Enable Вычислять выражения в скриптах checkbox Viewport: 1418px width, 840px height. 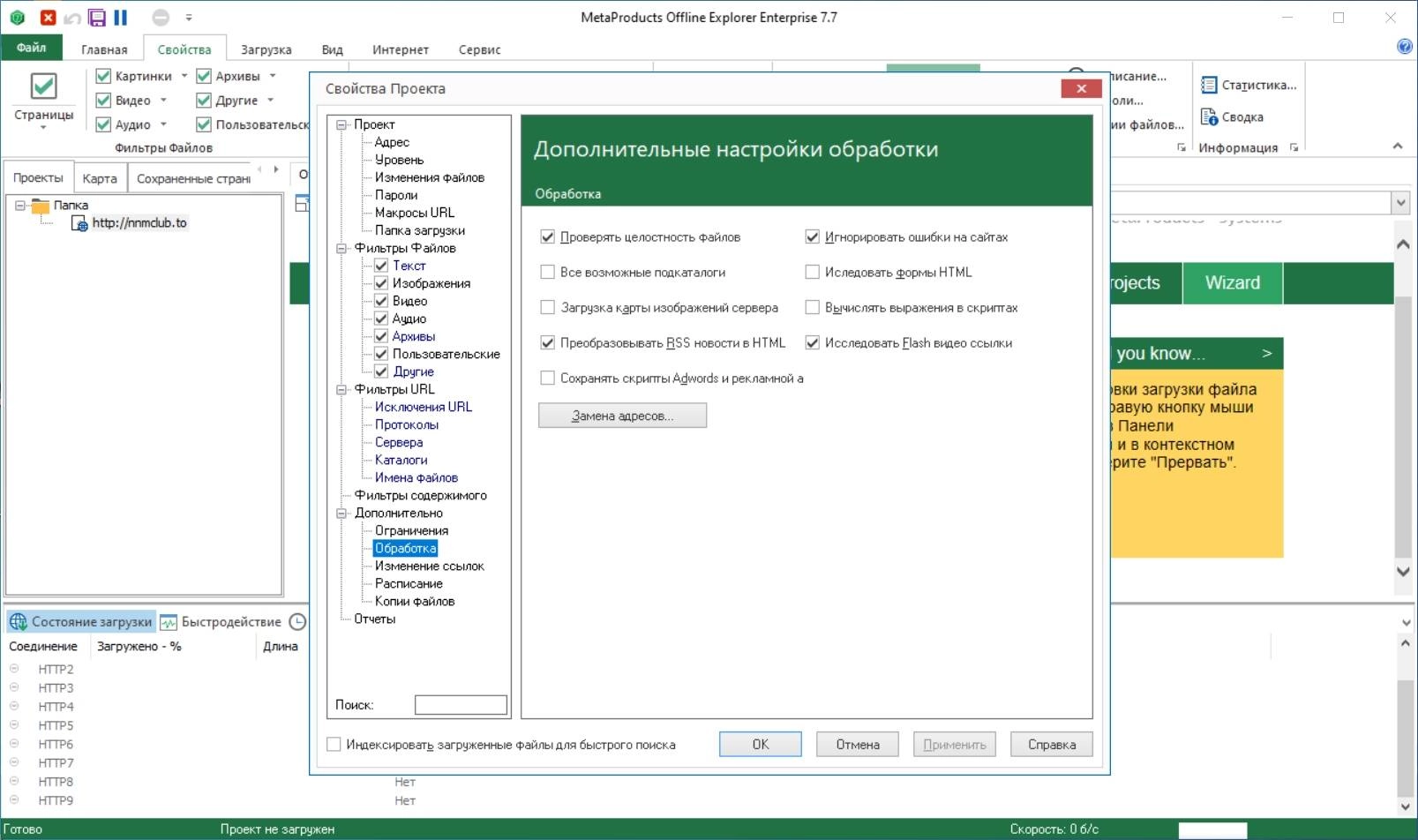(812, 307)
